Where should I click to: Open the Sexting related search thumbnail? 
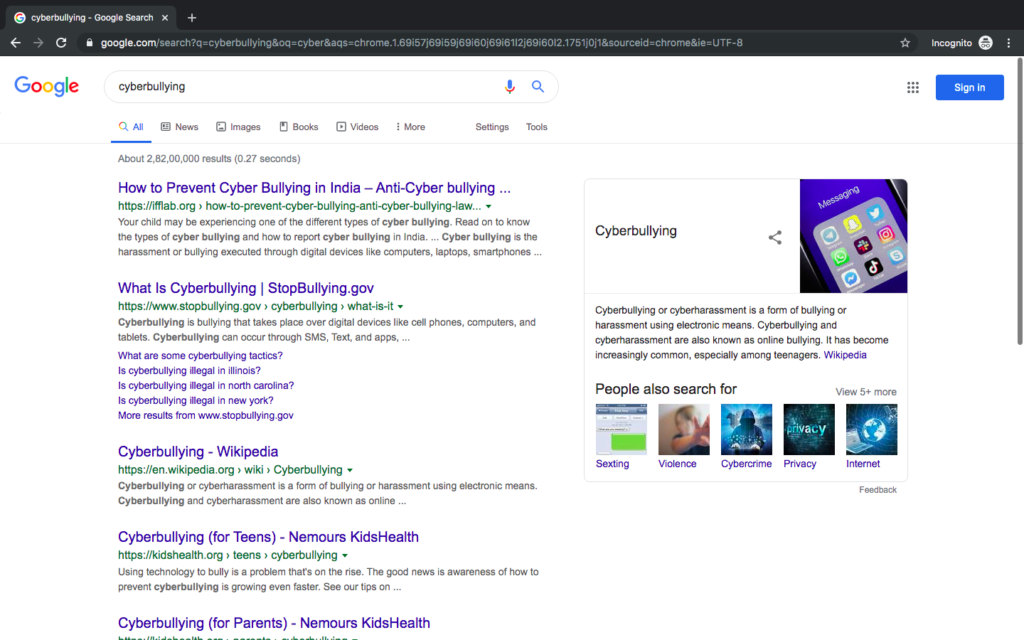coord(621,429)
